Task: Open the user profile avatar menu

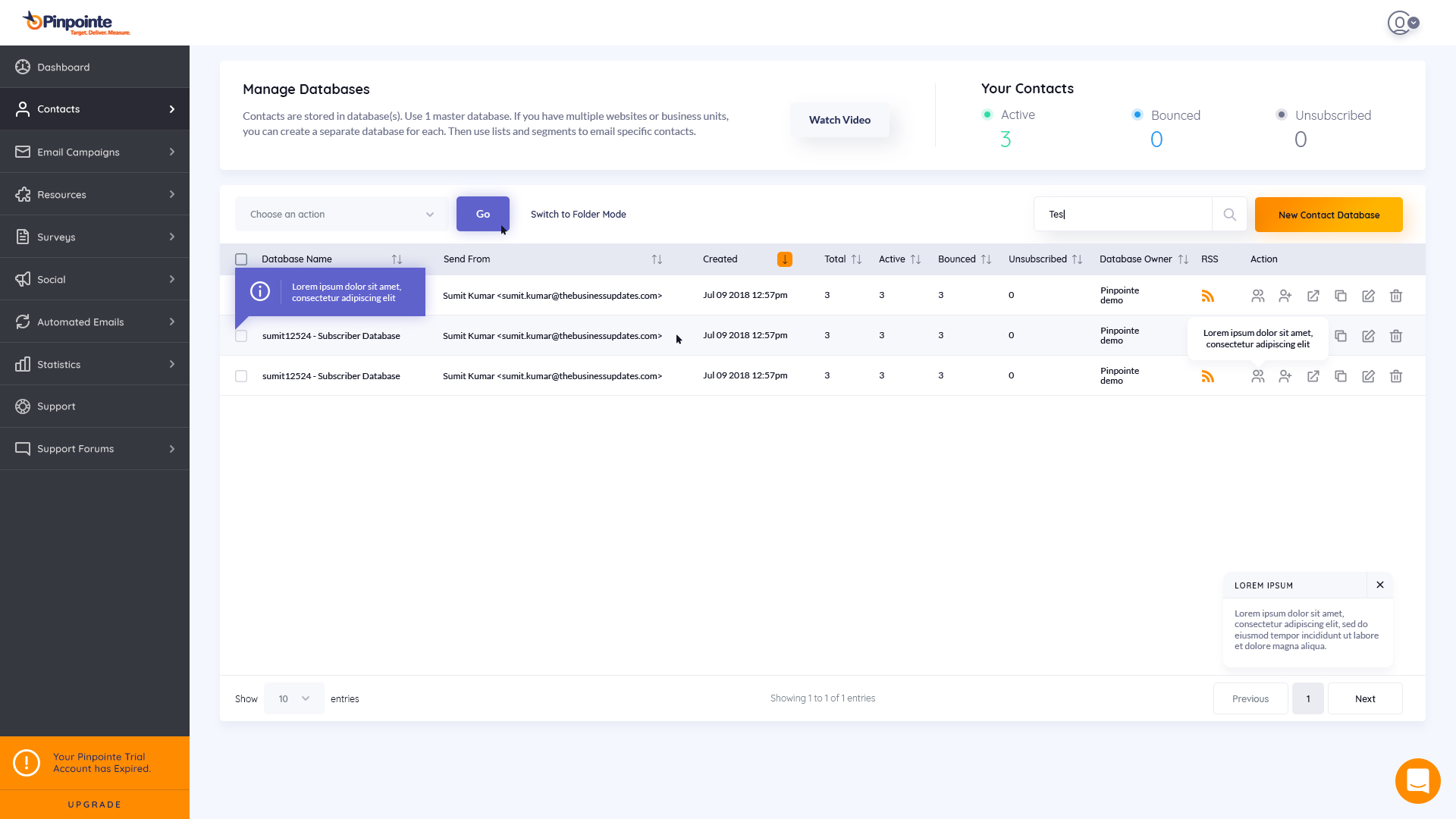Action: click(x=1403, y=23)
